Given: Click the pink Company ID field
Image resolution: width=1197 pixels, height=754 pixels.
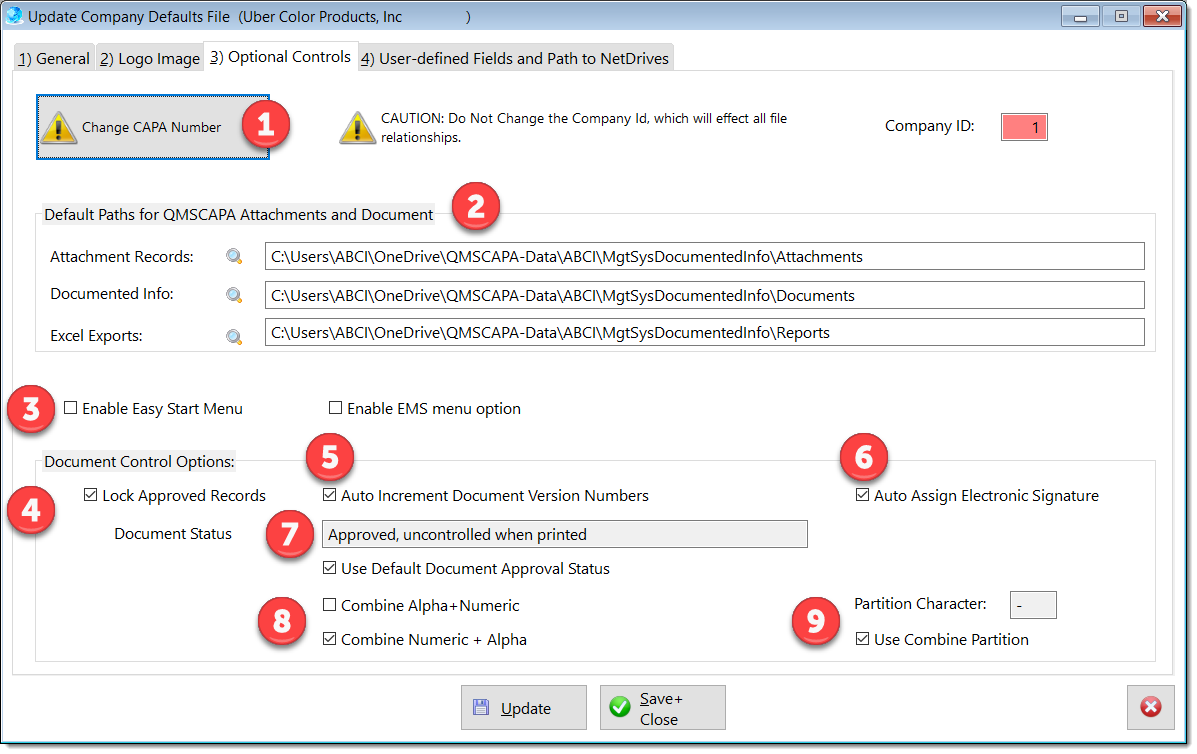Looking at the screenshot, I should (x=1024, y=127).
